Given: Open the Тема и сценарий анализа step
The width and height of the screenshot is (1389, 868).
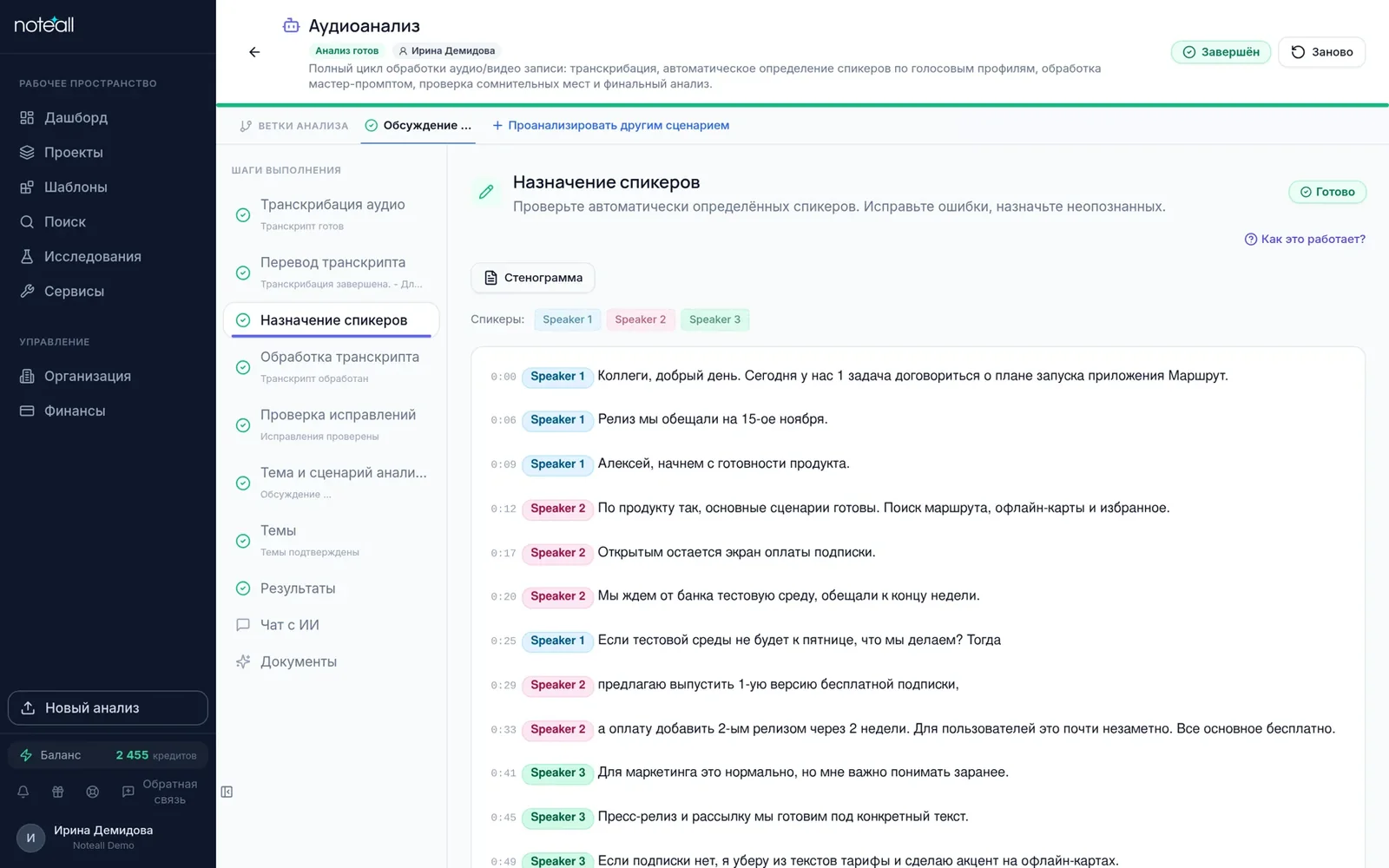Looking at the screenshot, I should coord(332,483).
